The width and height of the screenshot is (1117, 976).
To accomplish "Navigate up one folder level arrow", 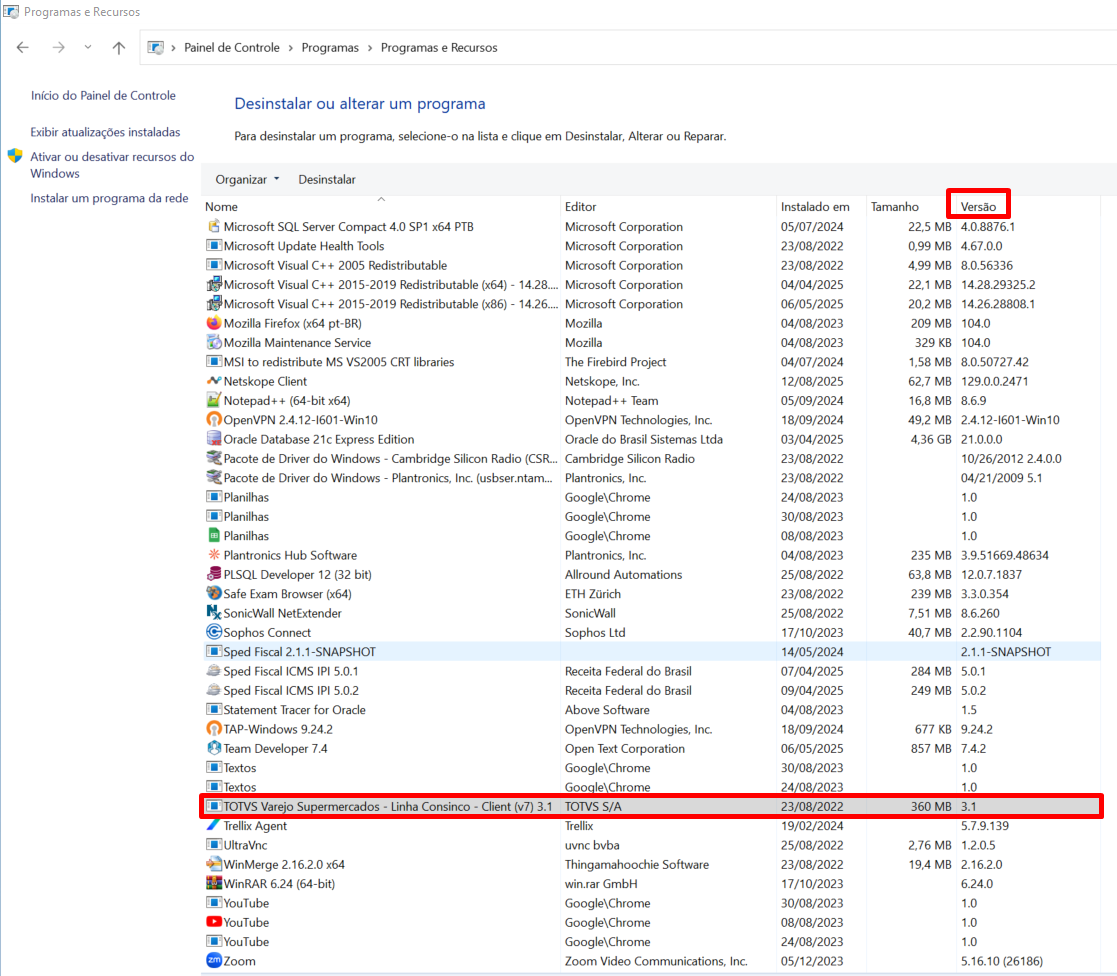I will click(119, 48).
